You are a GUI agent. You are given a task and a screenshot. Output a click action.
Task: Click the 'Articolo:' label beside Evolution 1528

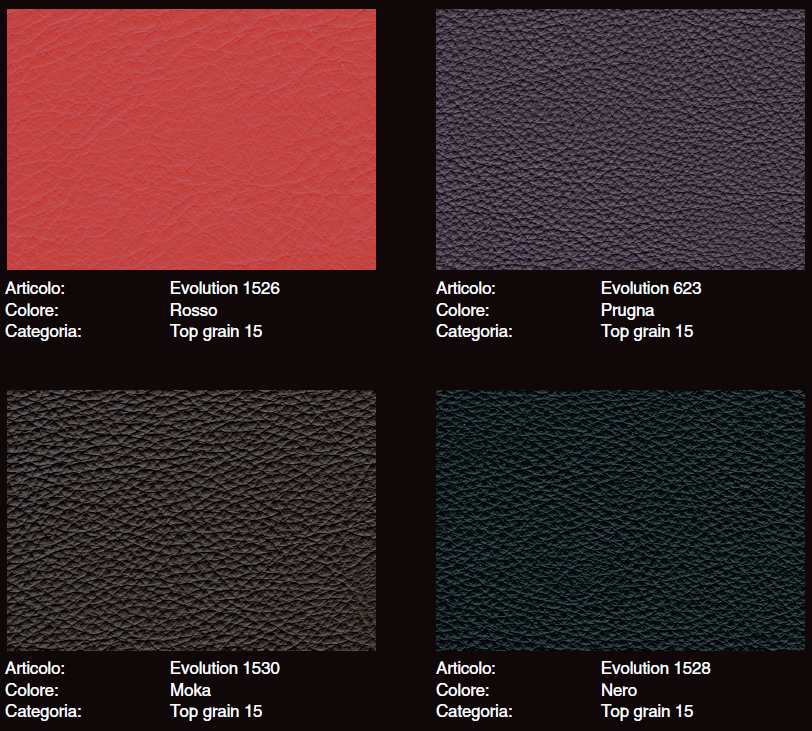[466, 668]
